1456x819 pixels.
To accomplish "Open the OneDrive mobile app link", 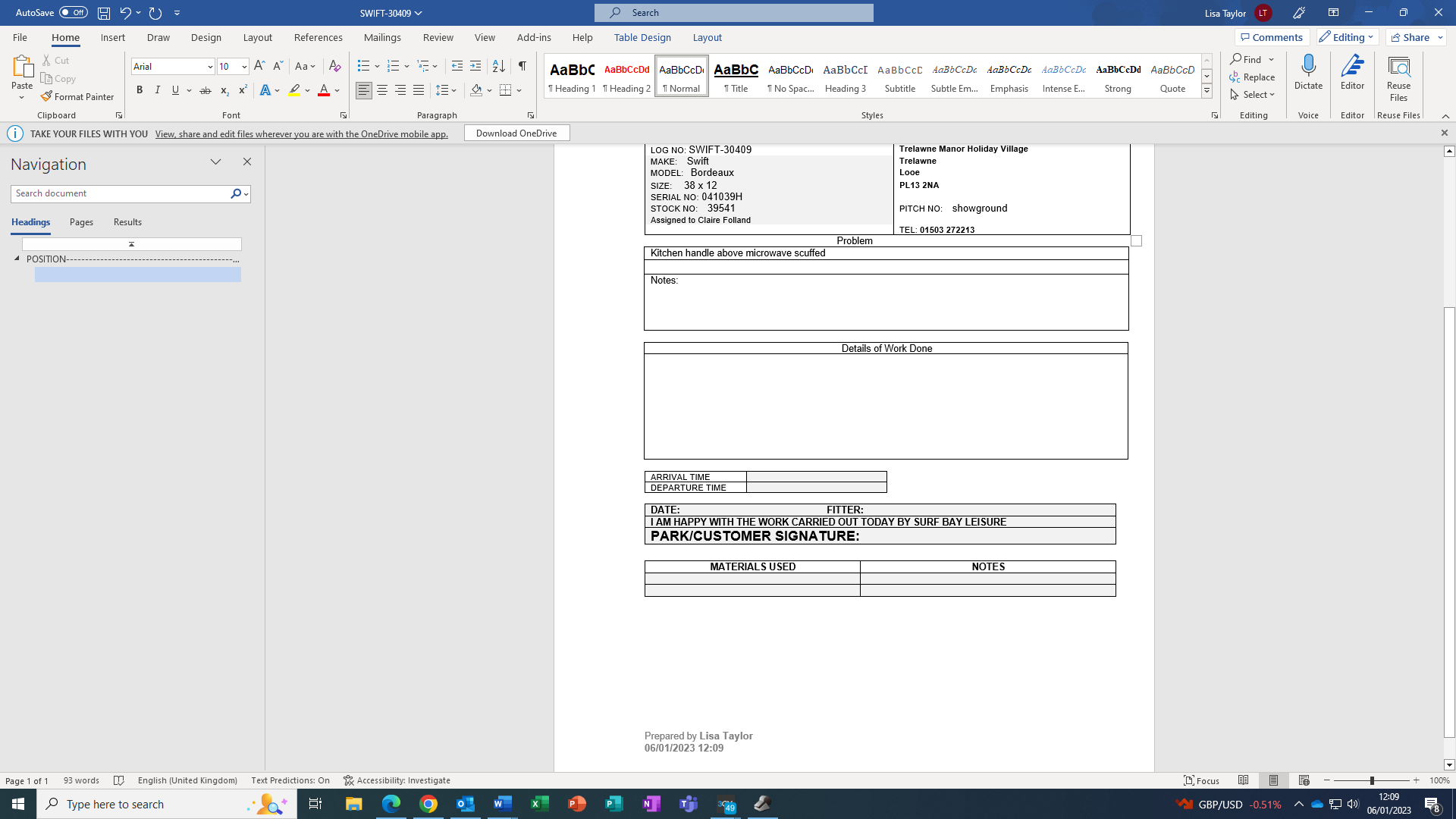I will (301, 133).
